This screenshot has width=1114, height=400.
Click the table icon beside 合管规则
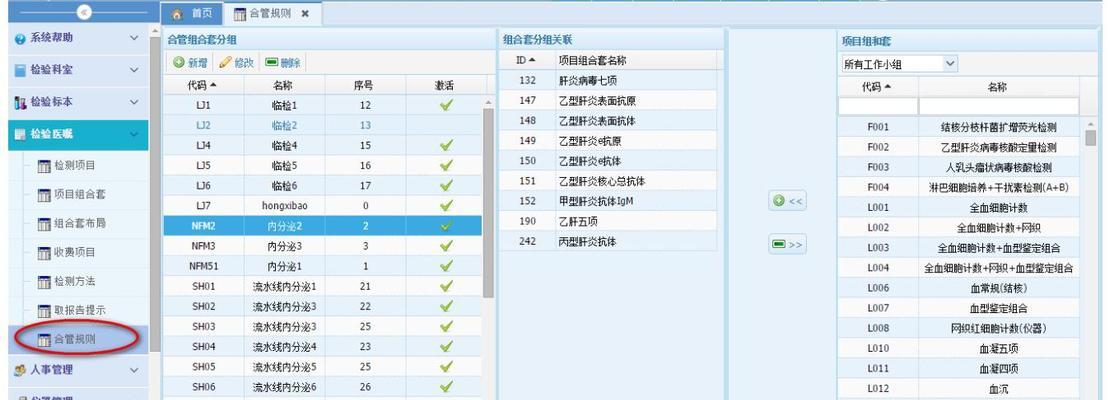click(x=44, y=340)
